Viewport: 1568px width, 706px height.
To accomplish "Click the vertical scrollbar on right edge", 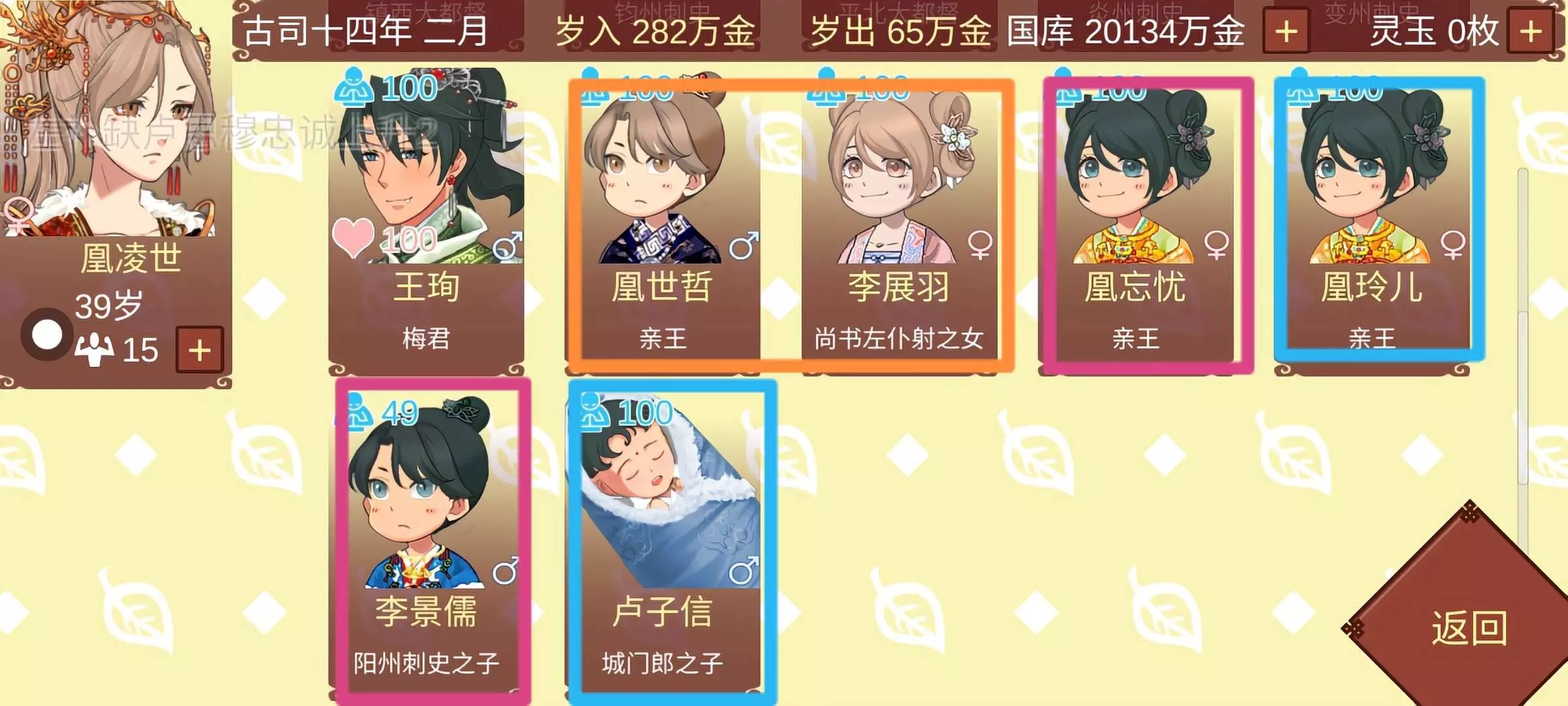I will pyautogui.click(x=1523, y=327).
